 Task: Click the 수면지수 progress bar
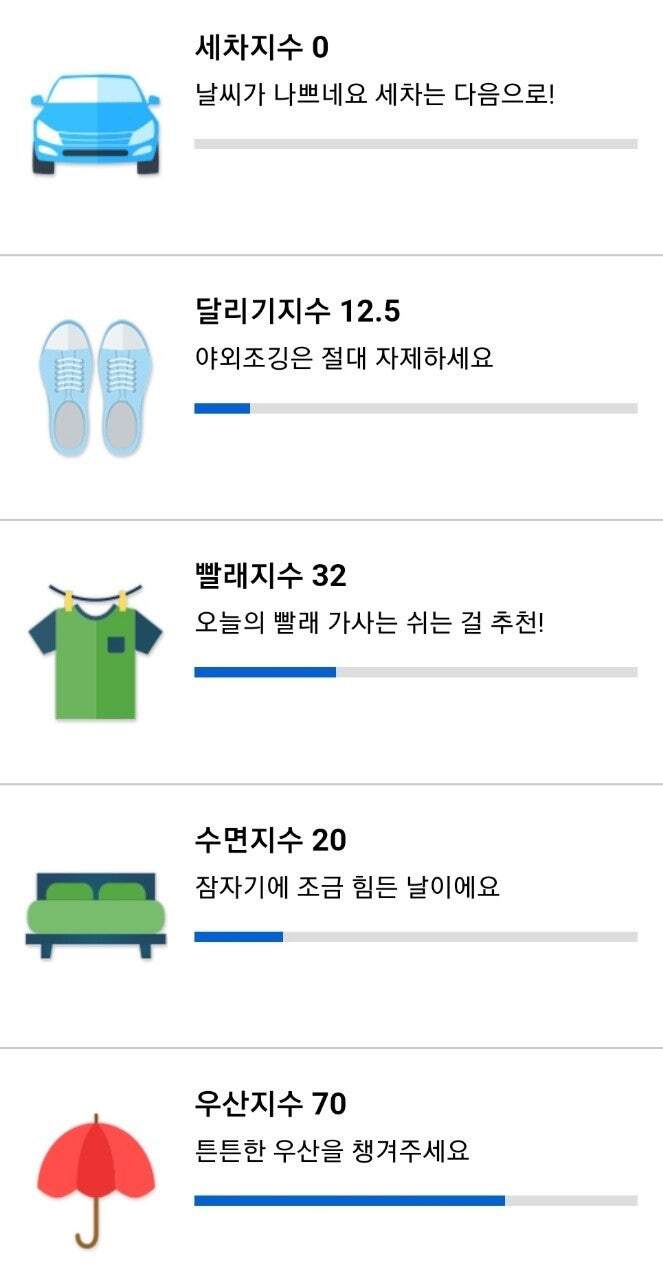point(415,937)
